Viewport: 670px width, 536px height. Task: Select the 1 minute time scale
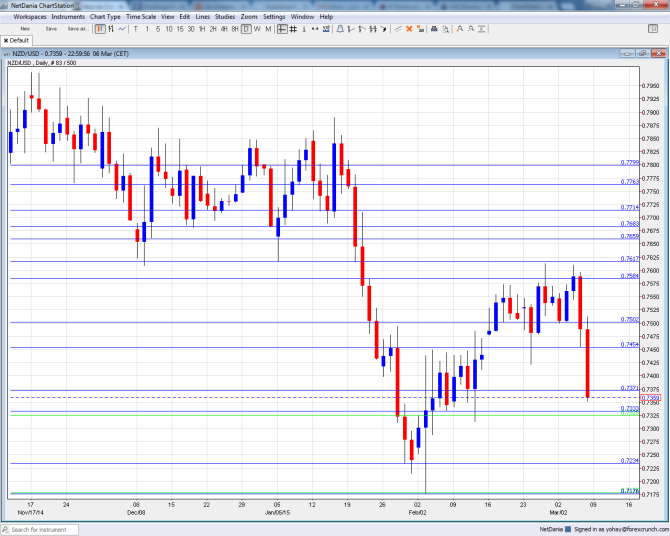(147, 29)
